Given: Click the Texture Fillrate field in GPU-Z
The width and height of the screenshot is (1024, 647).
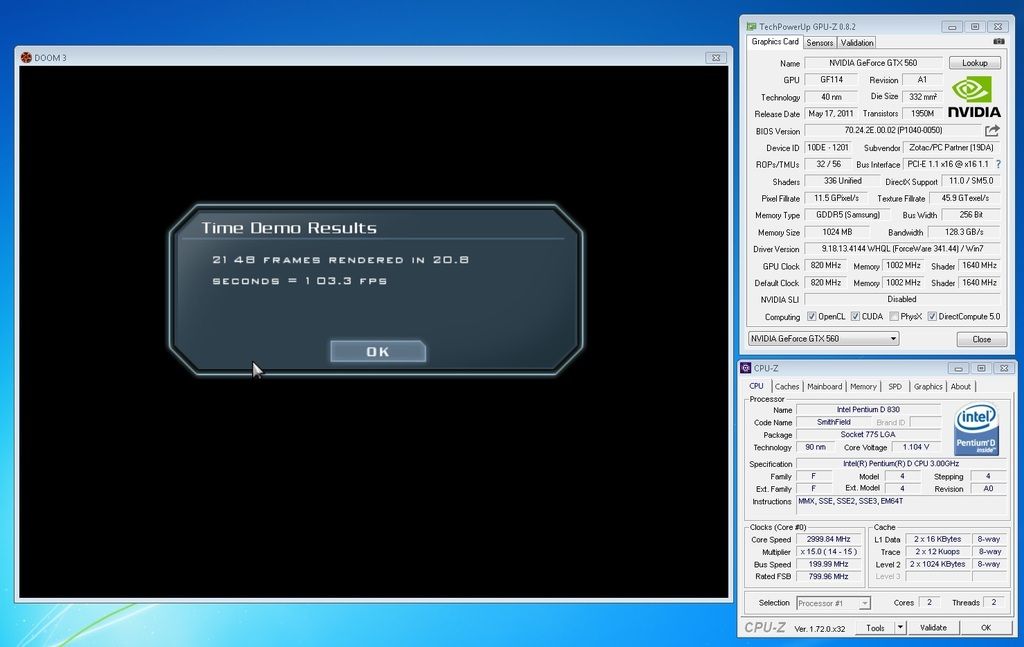Looking at the screenshot, I should [x=965, y=198].
